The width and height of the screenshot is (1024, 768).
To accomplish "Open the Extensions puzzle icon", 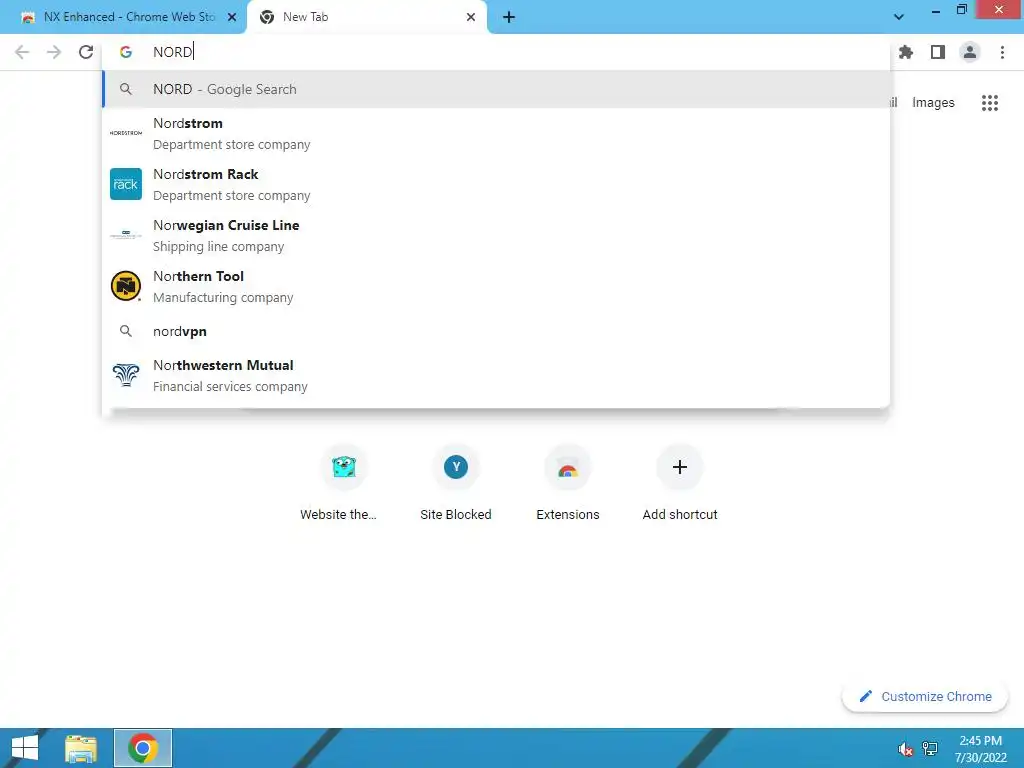I will pyautogui.click(x=906, y=52).
